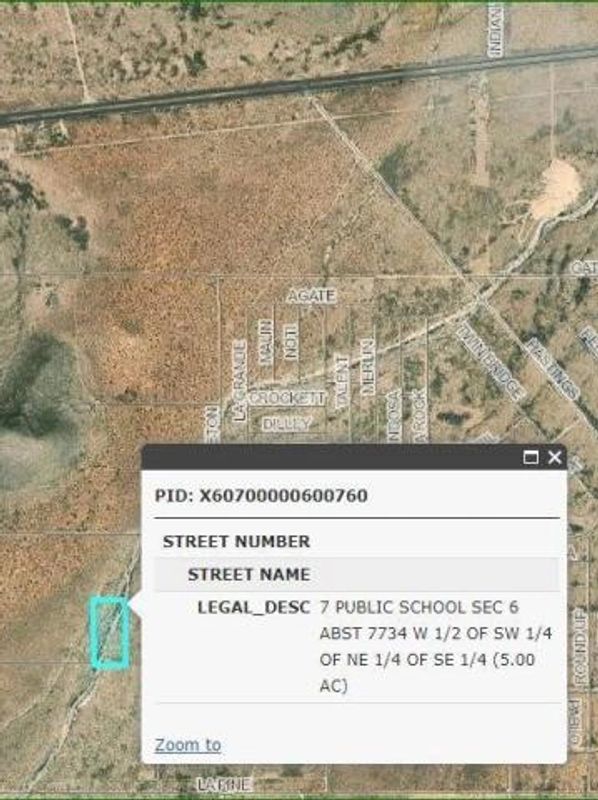Click the PID X60700000600760 title

(261, 495)
